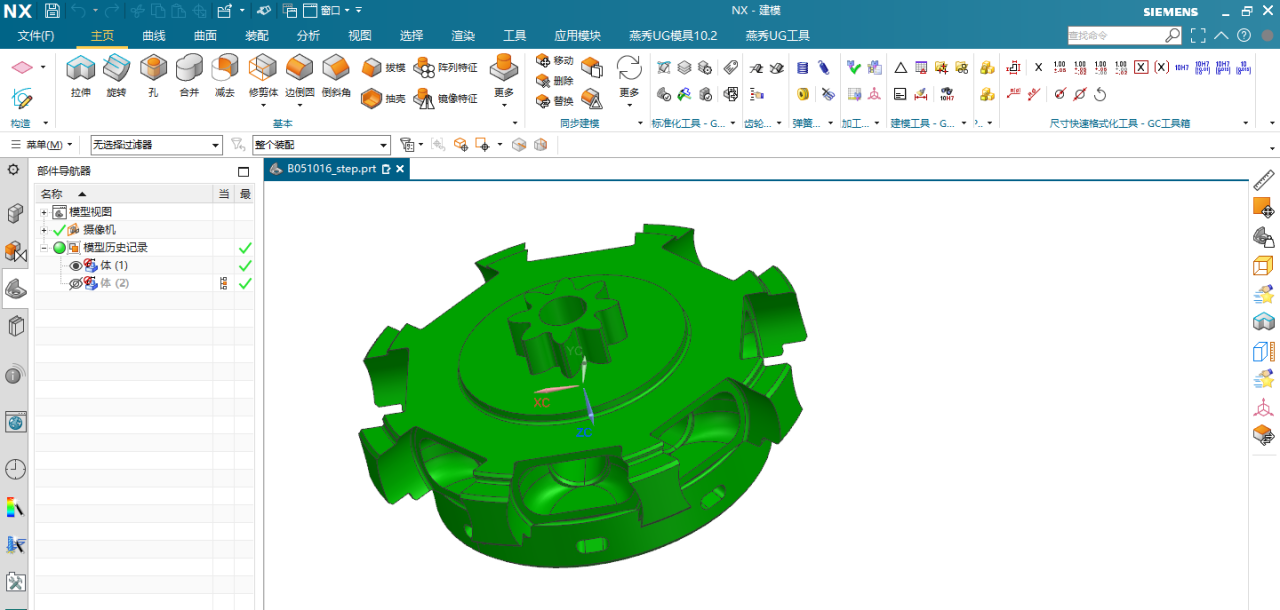Hide 体 (1) using its eye icon
Screen dimensions: 1280x610
click(75, 266)
